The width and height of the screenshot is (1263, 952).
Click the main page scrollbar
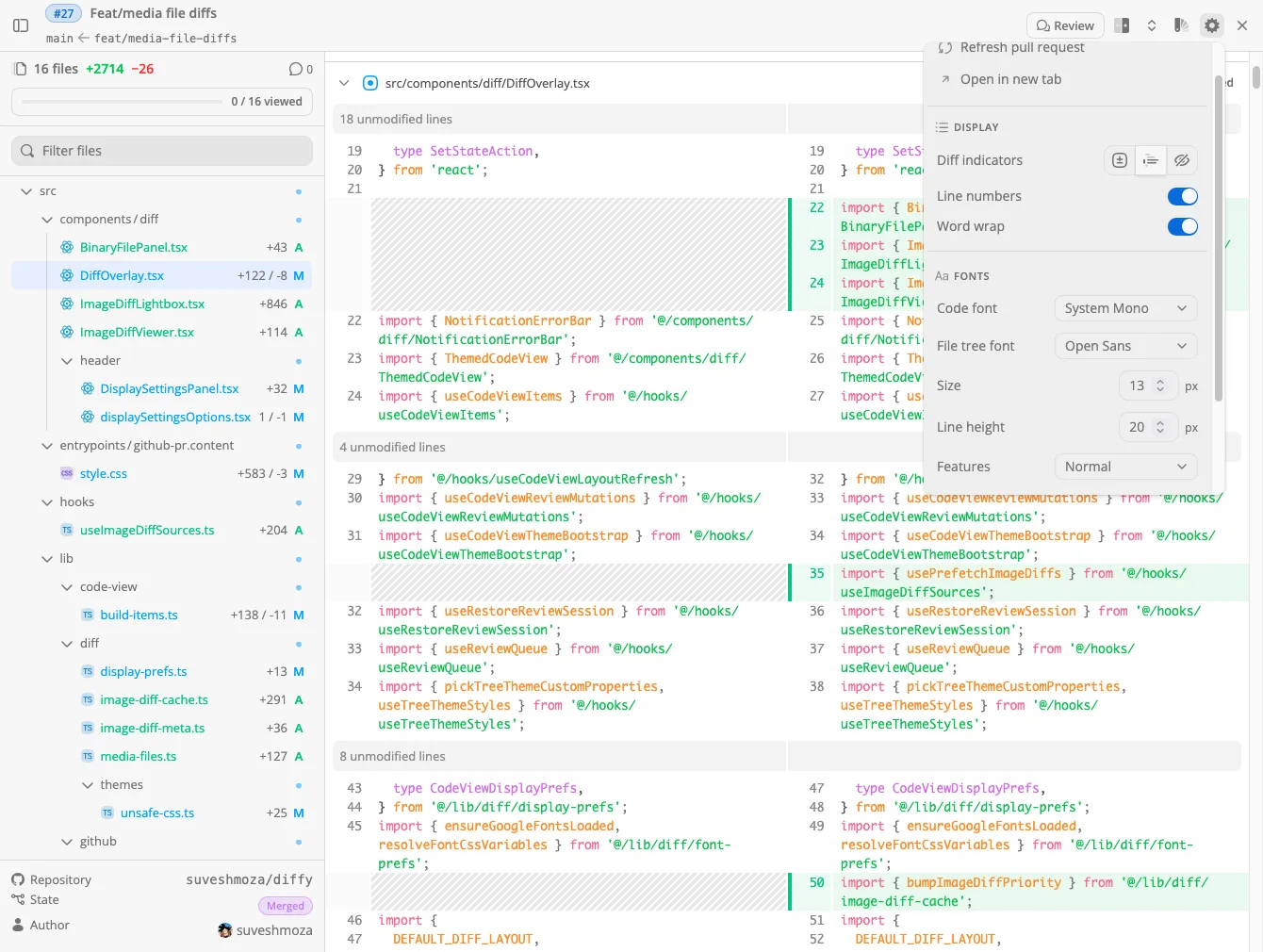(1255, 76)
